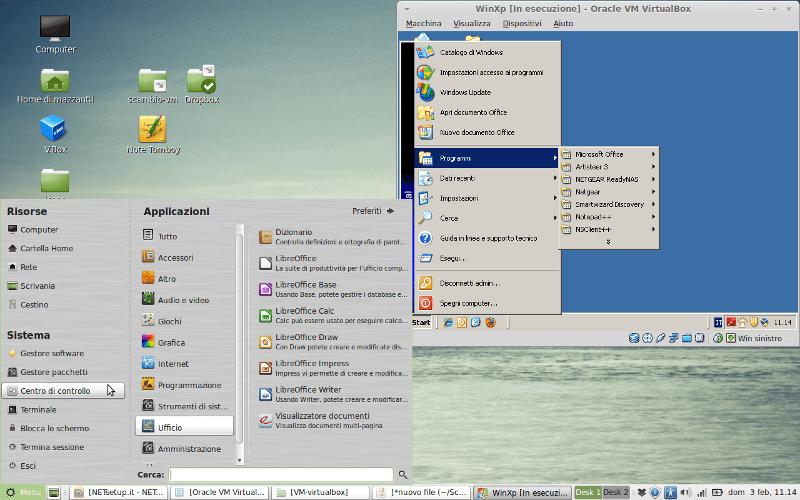Open Dispositivi menu in VirtualBox
Image resolution: width=800 pixels, height=500 pixels.
(521, 23)
